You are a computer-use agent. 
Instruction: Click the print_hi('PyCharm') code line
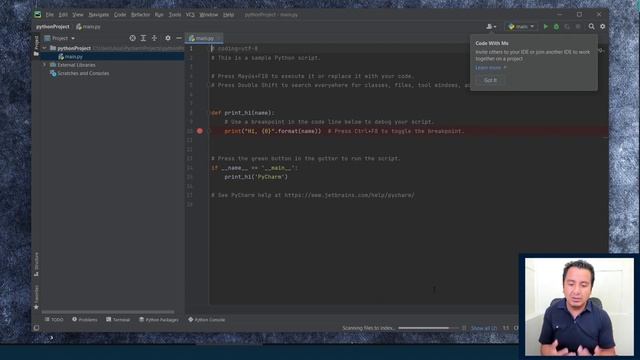click(x=256, y=177)
